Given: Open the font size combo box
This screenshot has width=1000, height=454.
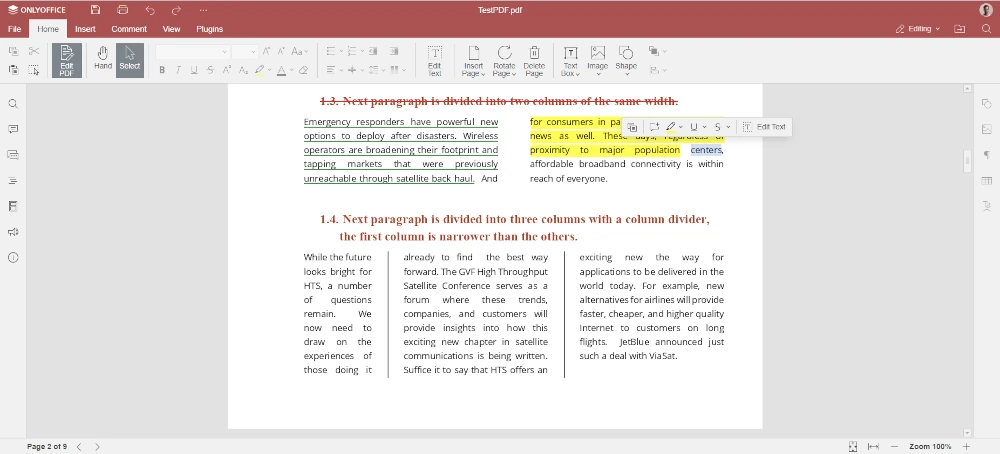Looking at the screenshot, I should pyautogui.click(x=244, y=52).
